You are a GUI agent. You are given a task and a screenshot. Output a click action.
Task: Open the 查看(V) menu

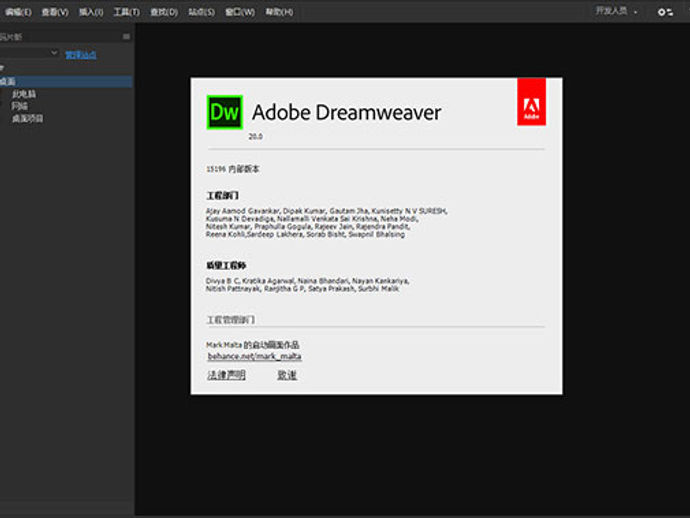point(55,12)
